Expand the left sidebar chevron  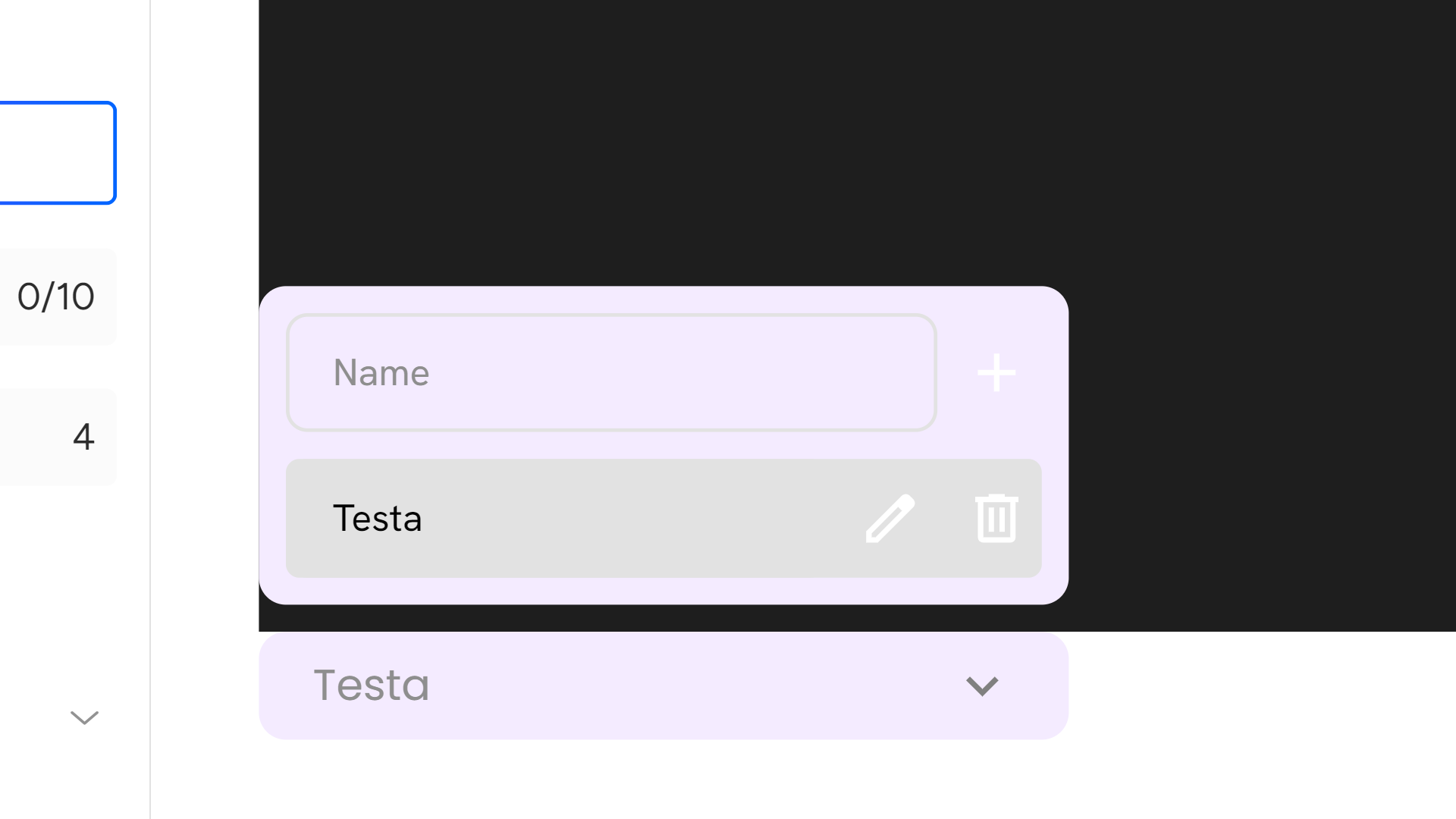84,717
